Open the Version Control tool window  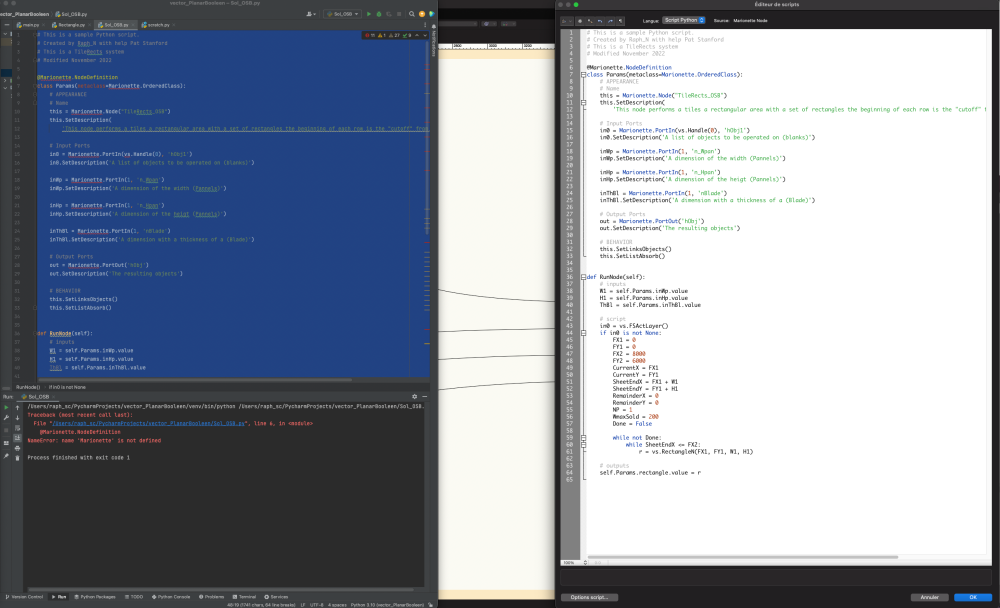click(x=25, y=597)
